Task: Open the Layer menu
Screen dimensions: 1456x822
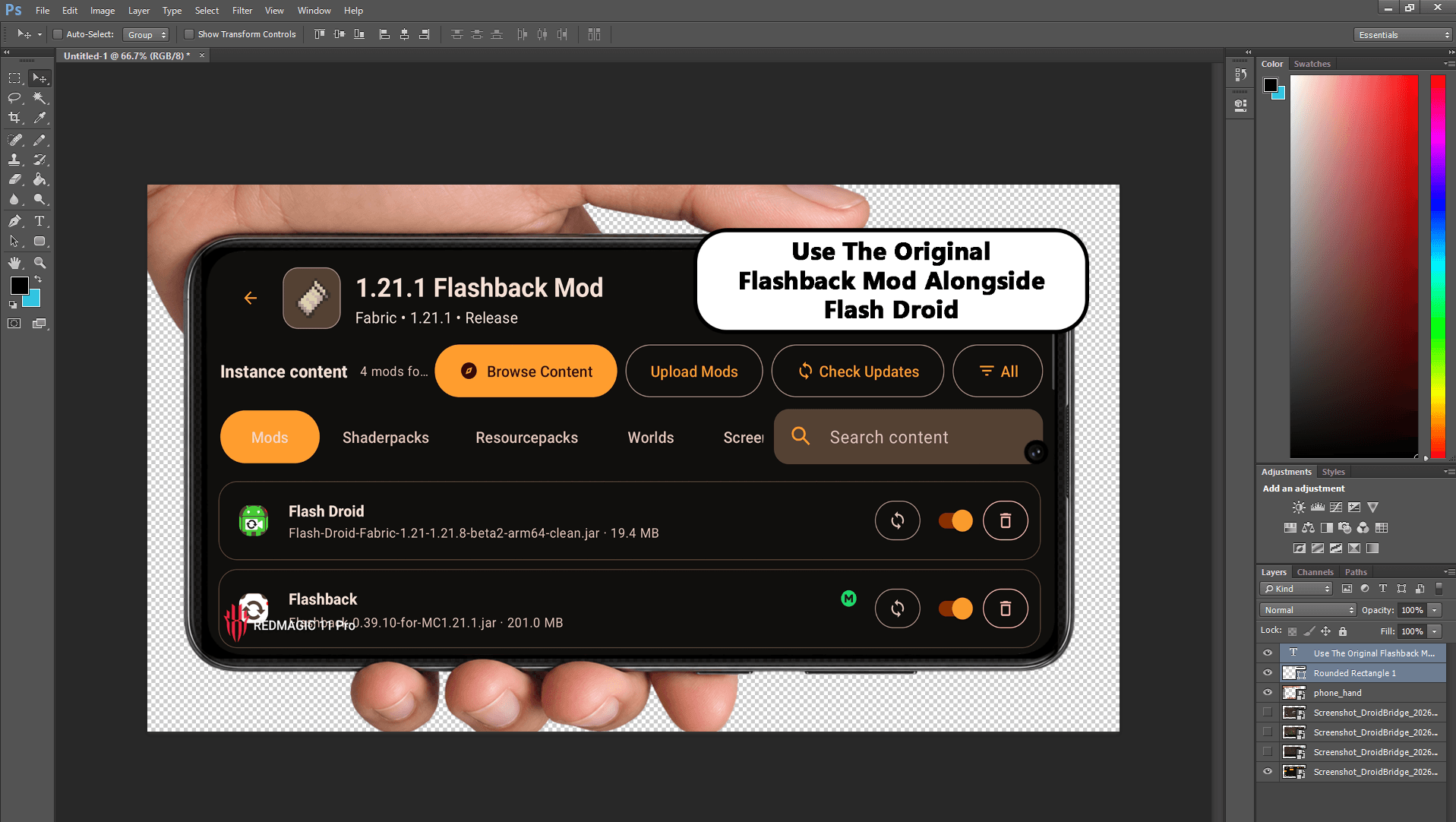Action: pos(138,11)
